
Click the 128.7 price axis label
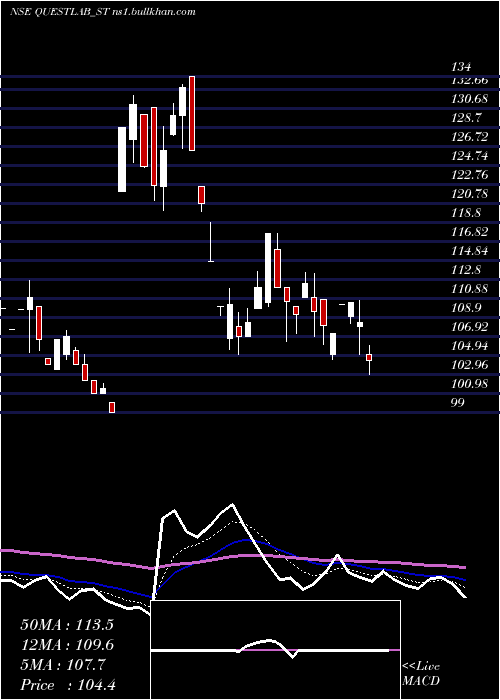tap(467, 118)
